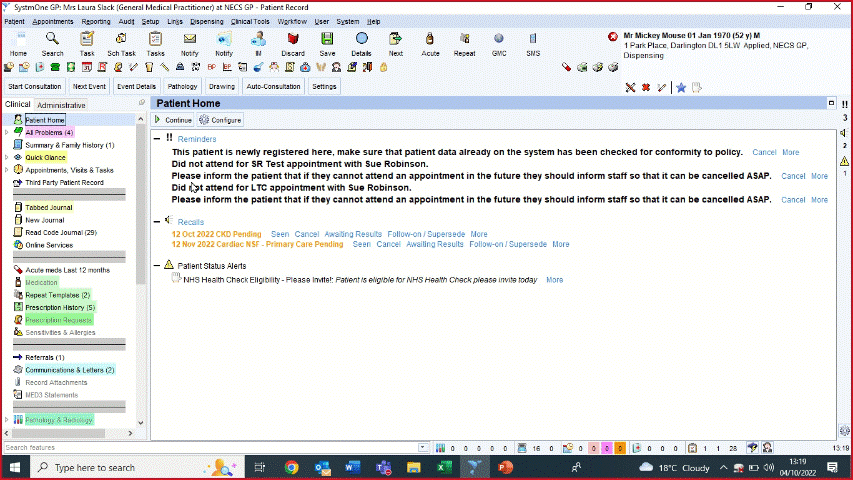Click the Pathology button
This screenshot has height=480, width=853.
[182, 87]
